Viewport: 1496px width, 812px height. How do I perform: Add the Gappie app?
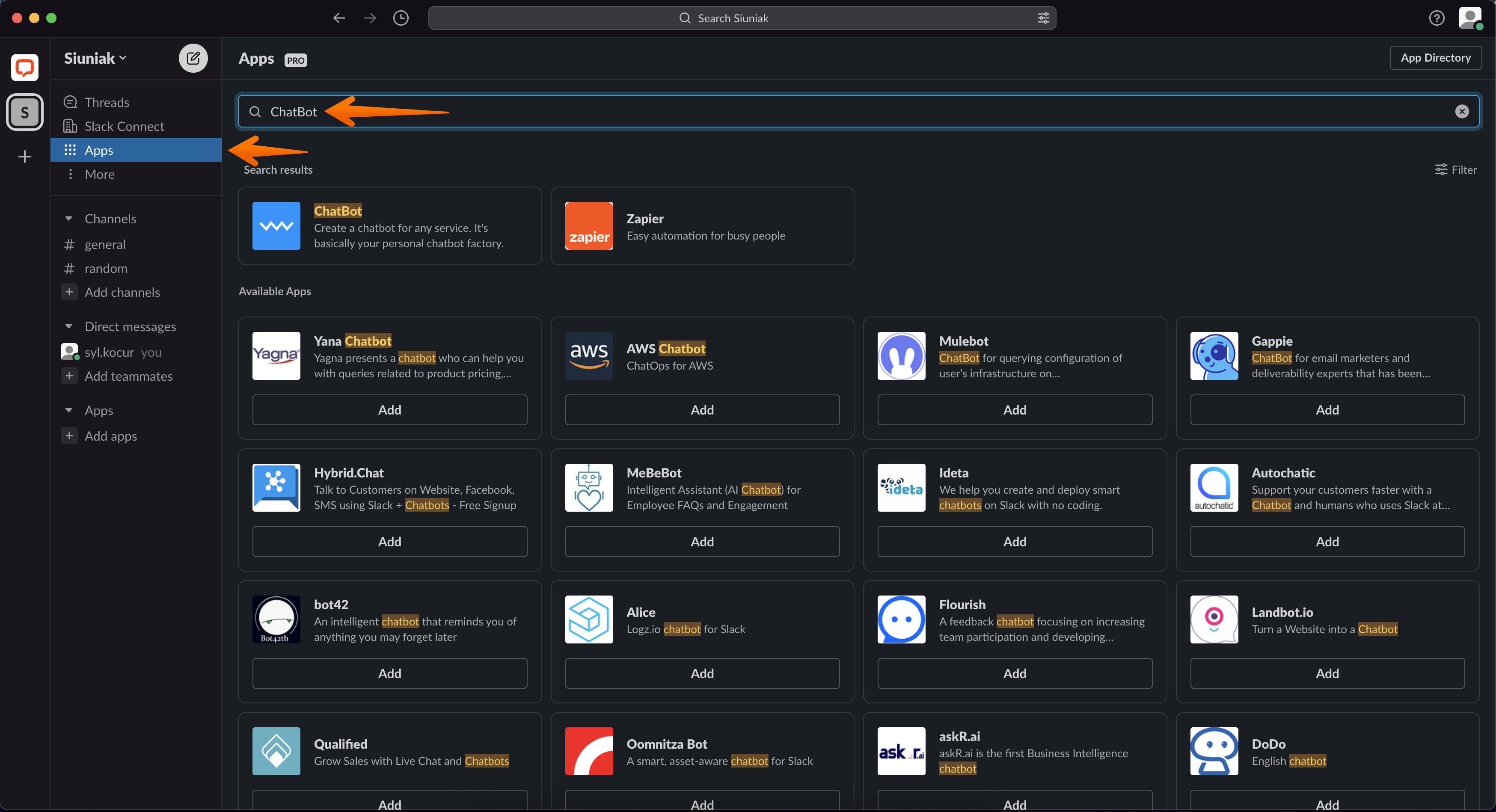click(1327, 410)
